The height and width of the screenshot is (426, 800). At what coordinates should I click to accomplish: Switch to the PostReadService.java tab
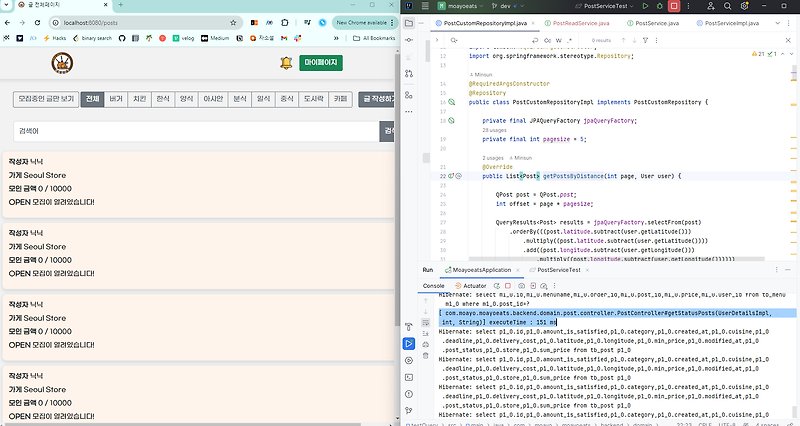pyautogui.click(x=577, y=23)
